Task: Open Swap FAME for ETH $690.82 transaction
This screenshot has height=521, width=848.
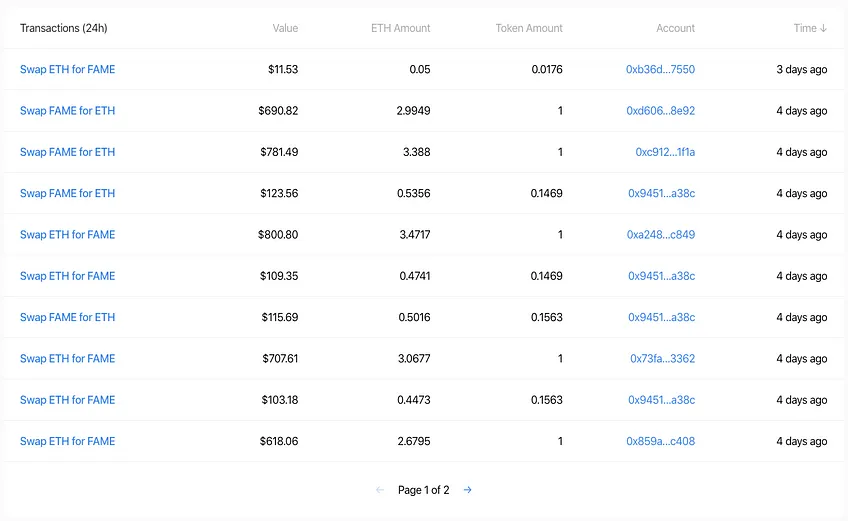Action: (68, 110)
